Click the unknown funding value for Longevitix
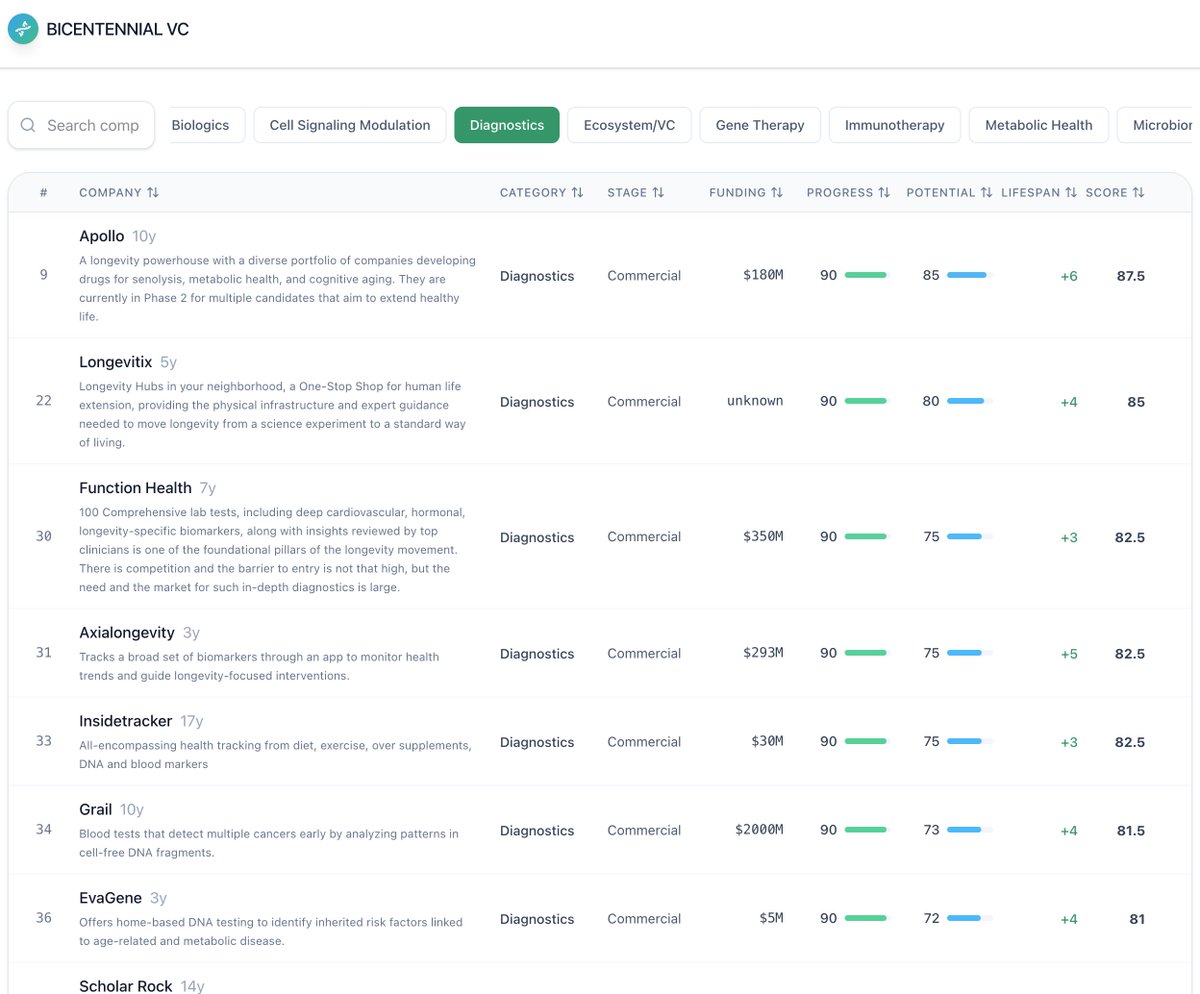The height and width of the screenshot is (994, 1200). coord(755,401)
